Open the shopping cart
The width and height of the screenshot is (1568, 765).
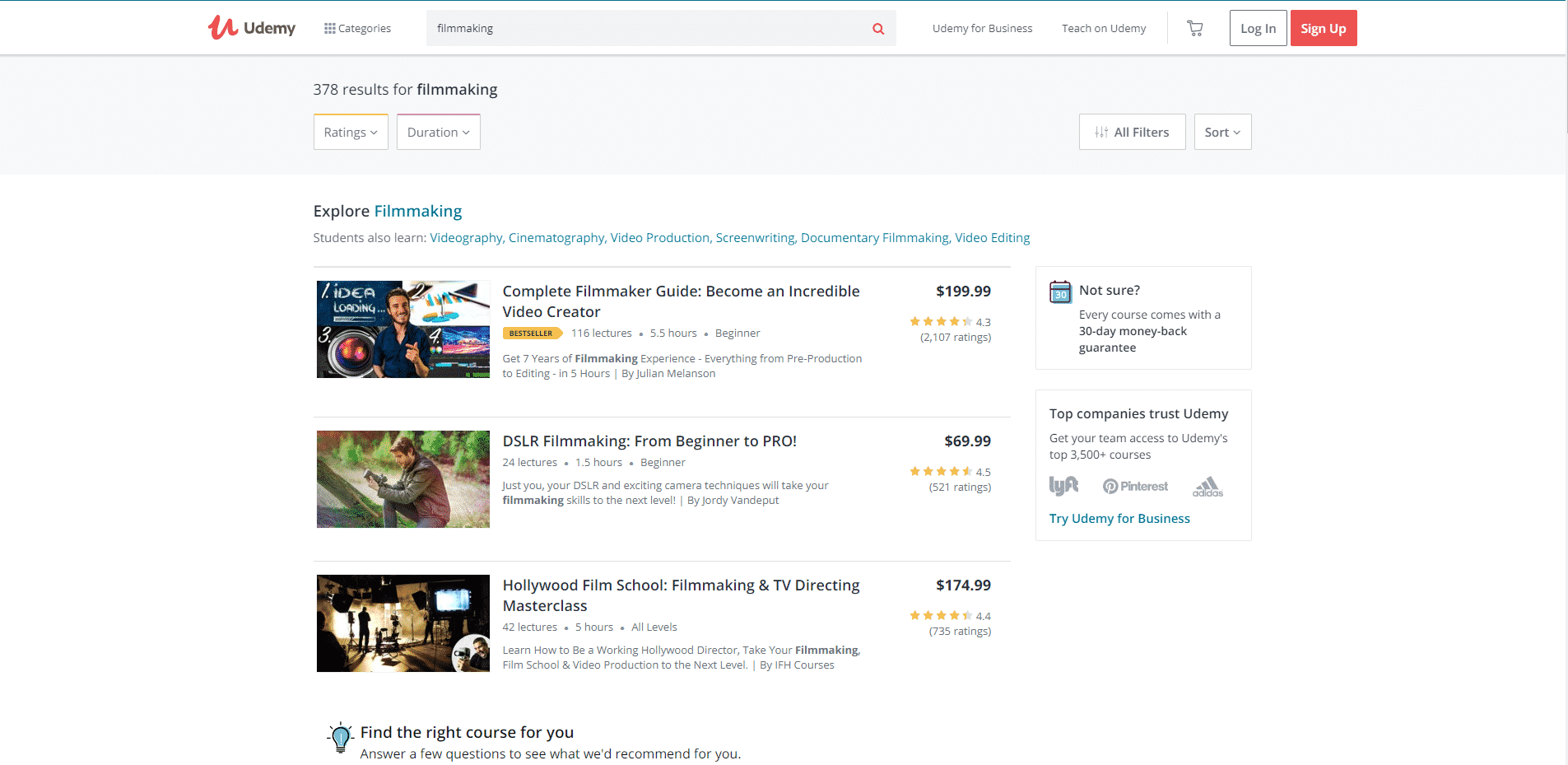pyautogui.click(x=1195, y=29)
